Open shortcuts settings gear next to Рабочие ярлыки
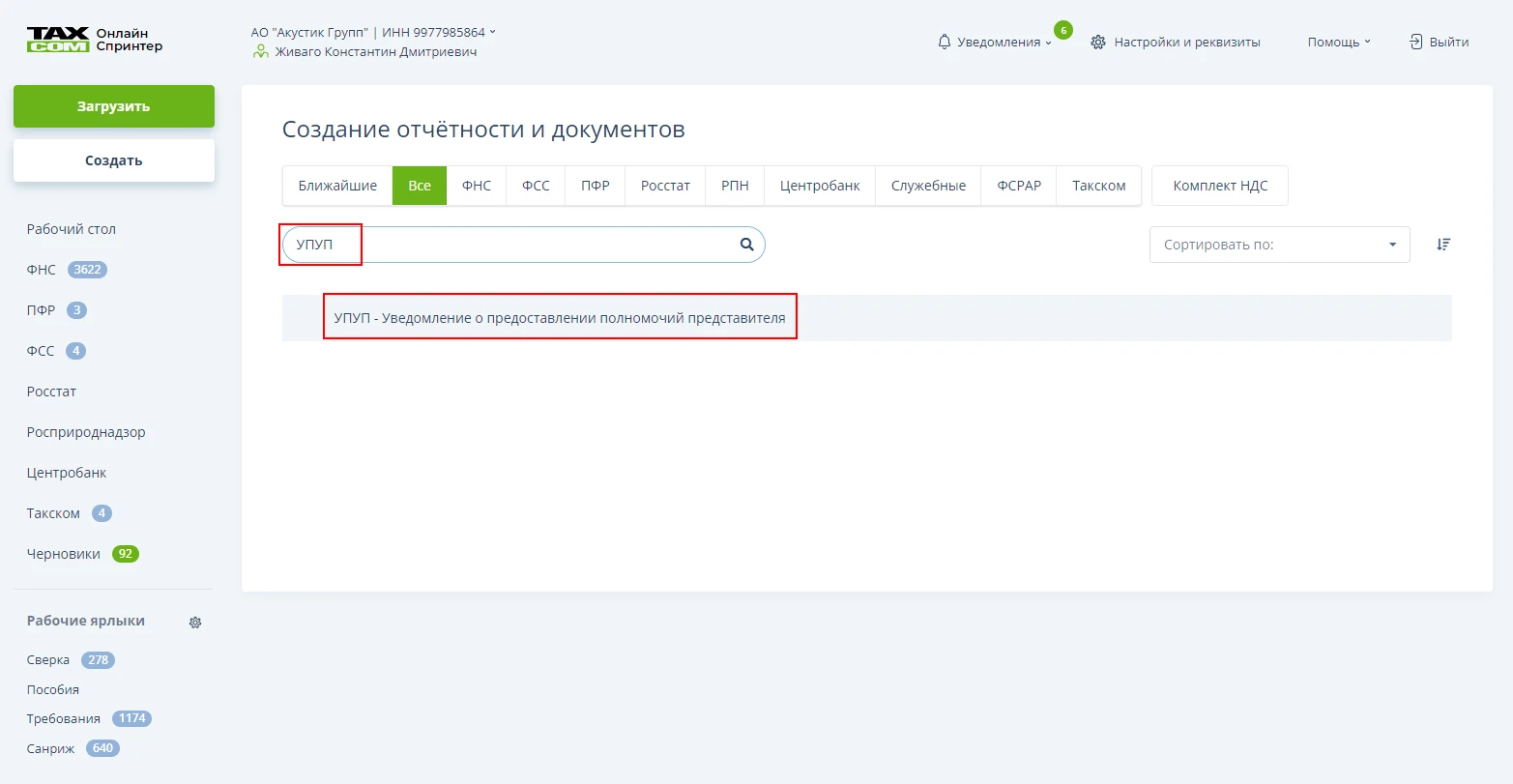The width and height of the screenshot is (1513, 784). (195, 623)
